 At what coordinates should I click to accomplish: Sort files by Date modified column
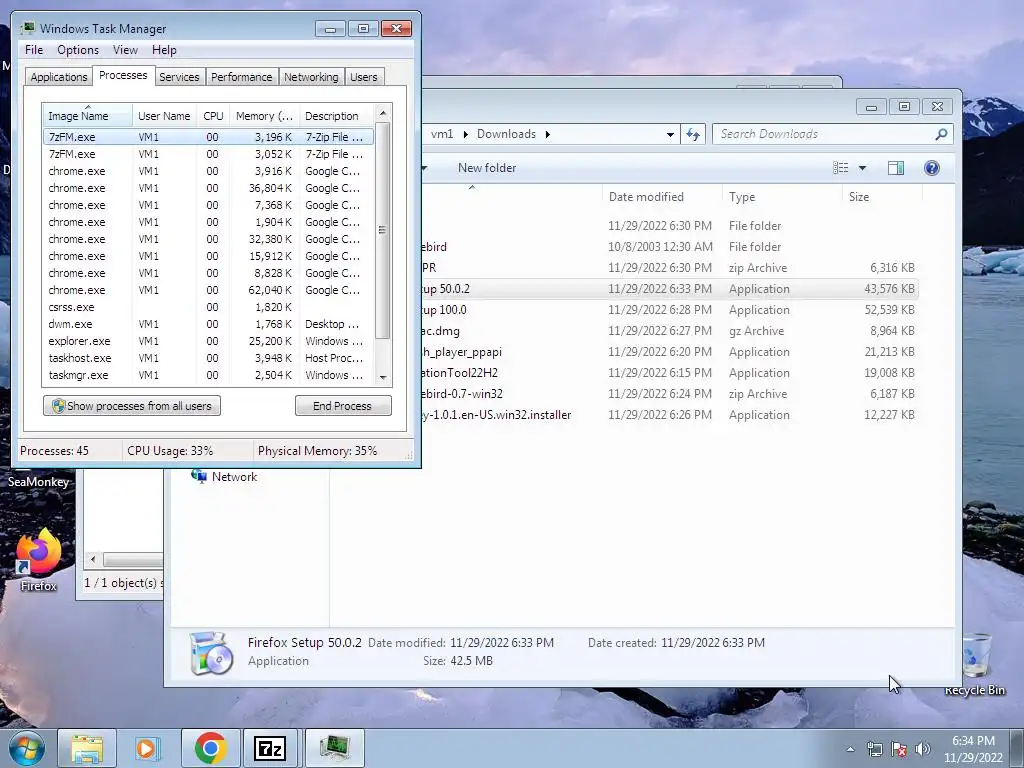point(662,197)
